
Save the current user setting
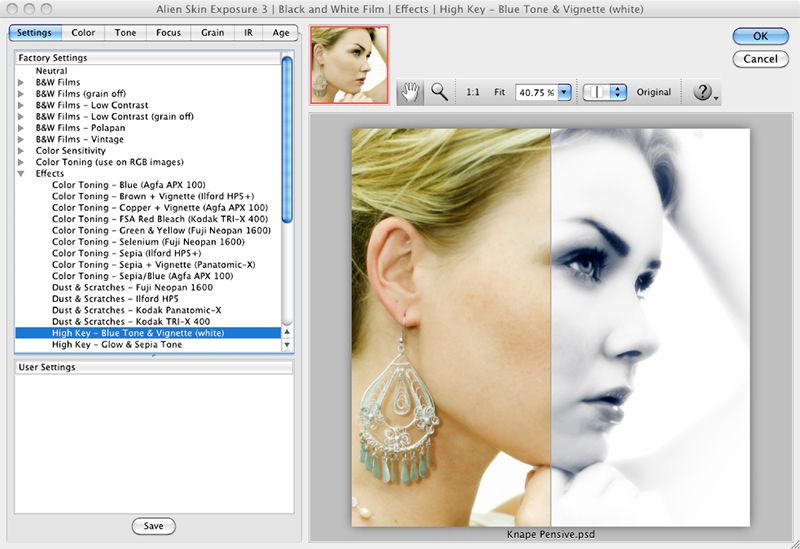154,526
